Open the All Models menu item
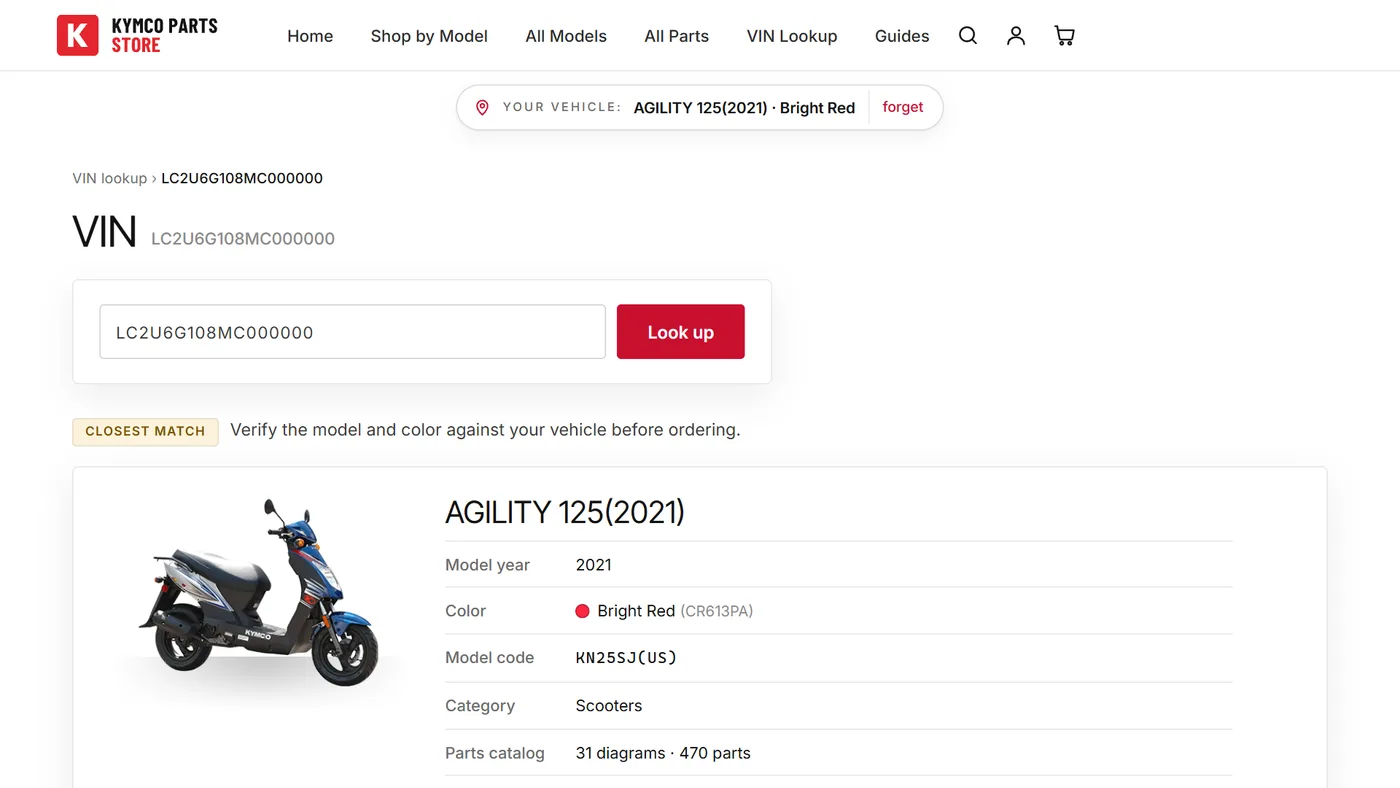The image size is (1400, 788). (566, 36)
